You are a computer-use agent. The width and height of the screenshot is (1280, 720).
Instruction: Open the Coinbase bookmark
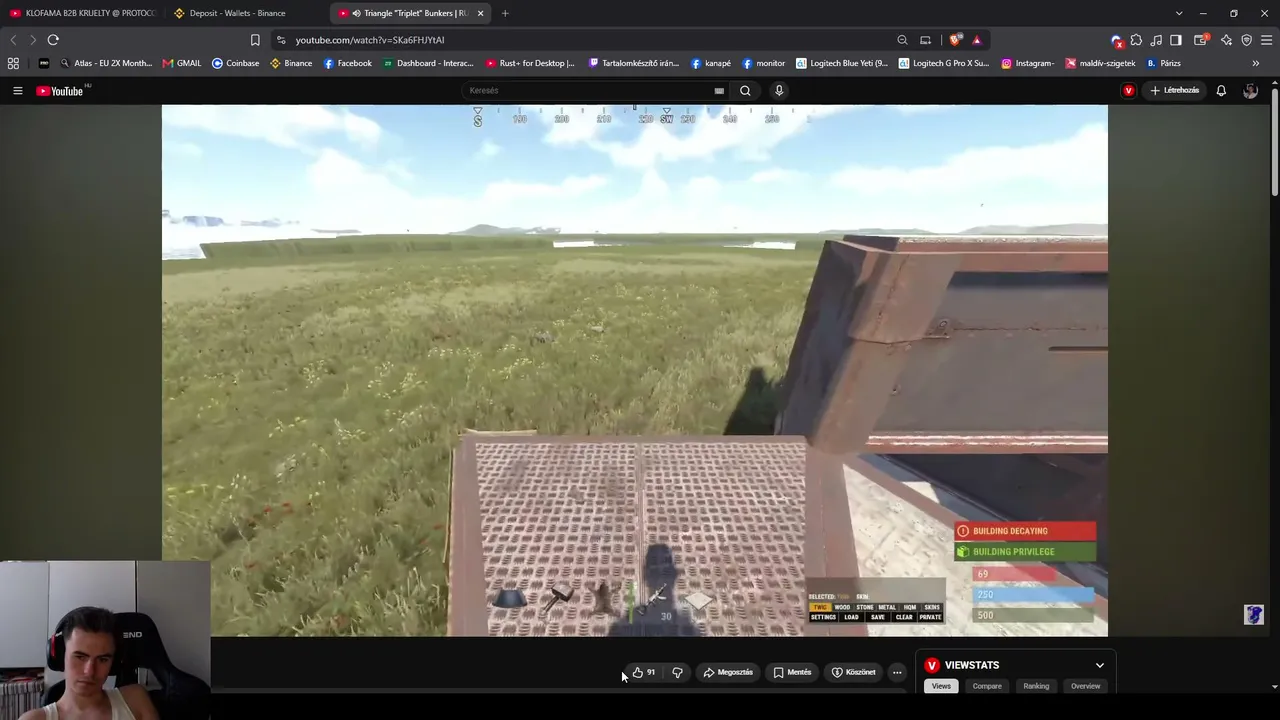(x=235, y=63)
